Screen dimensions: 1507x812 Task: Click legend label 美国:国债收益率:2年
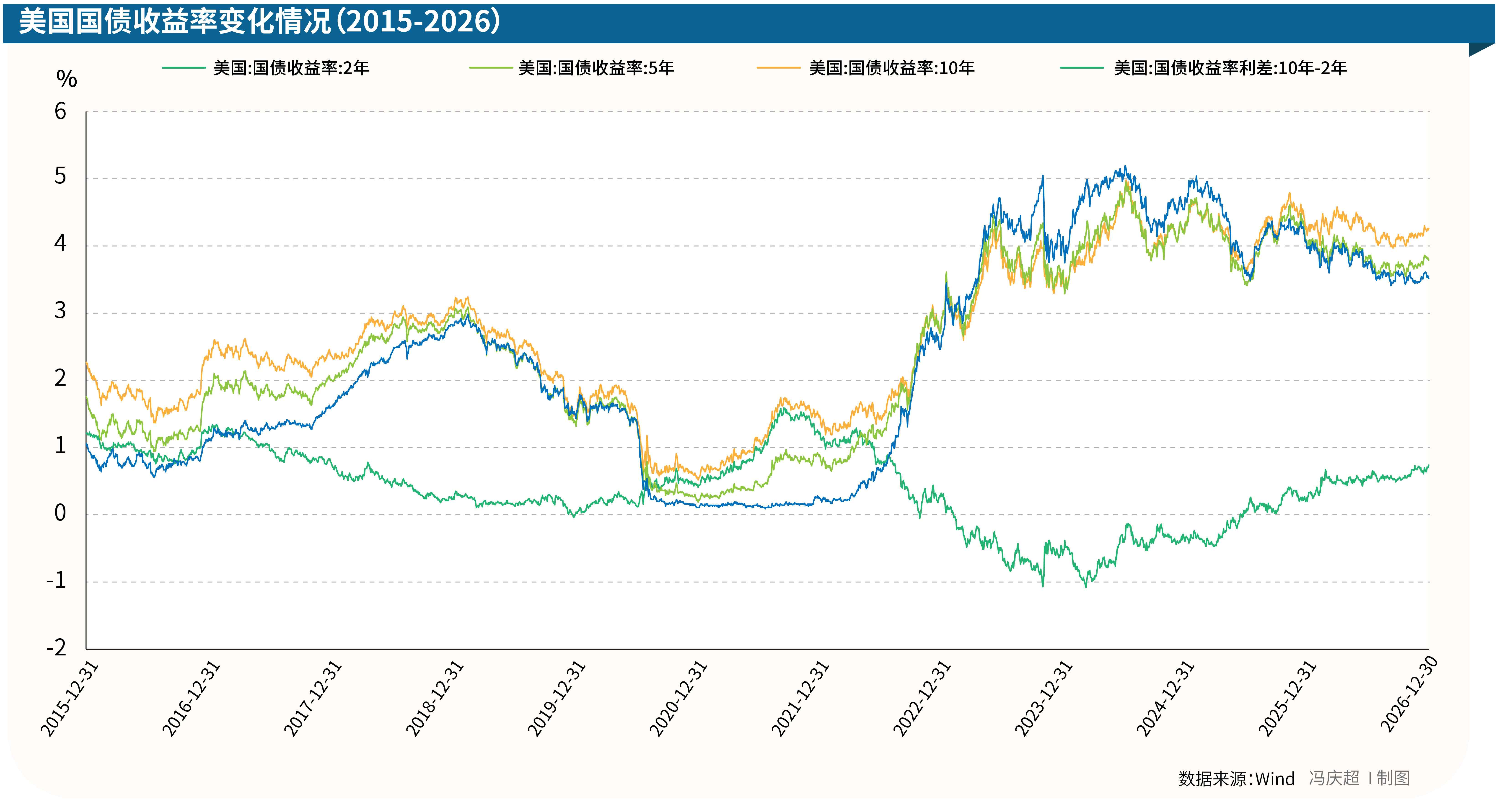pyautogui.click(x=291, y=68)
